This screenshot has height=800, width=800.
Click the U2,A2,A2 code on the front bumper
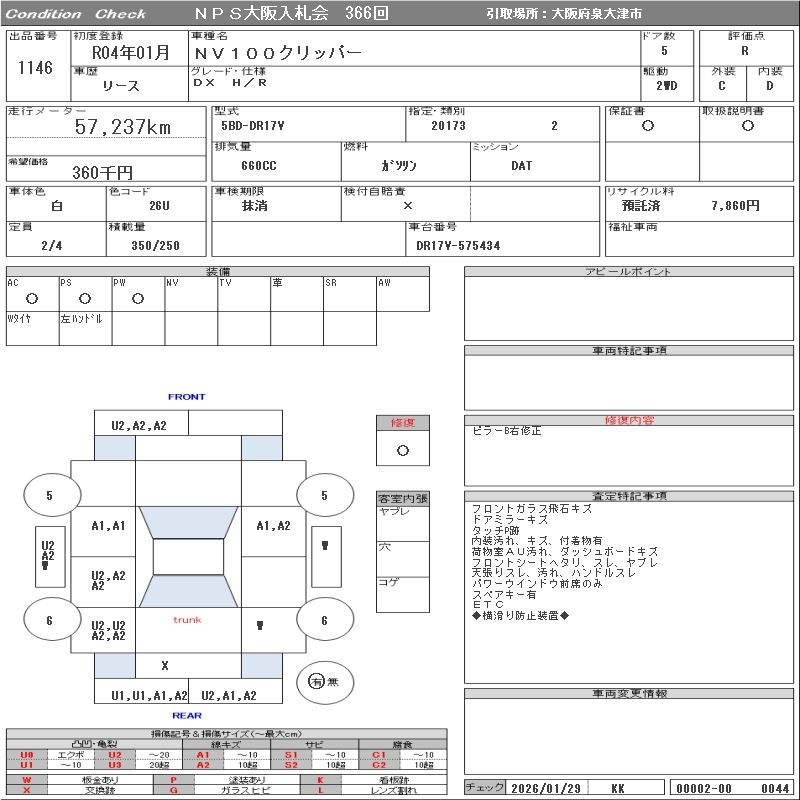139,425
